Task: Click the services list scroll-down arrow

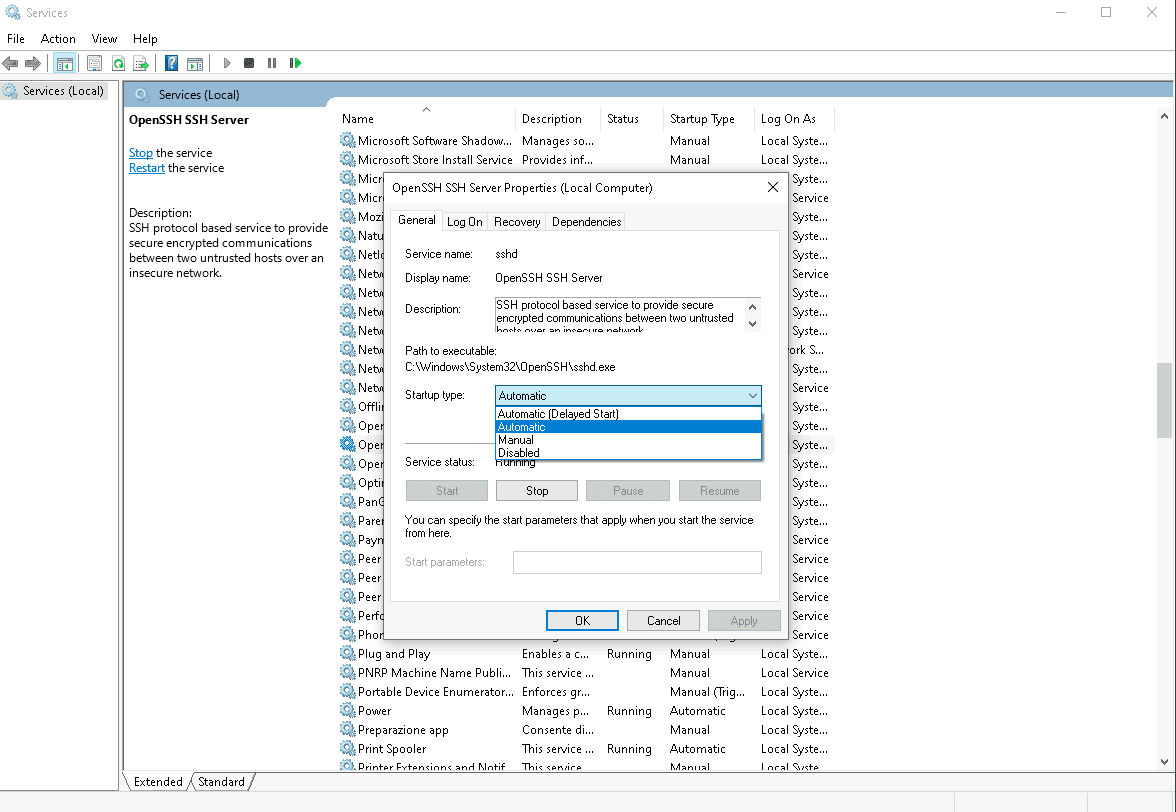Action: [x=1164, y=761]
